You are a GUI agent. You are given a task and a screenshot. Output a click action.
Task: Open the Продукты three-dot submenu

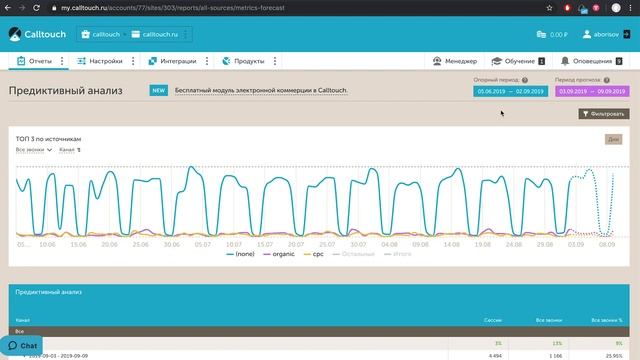275,61
